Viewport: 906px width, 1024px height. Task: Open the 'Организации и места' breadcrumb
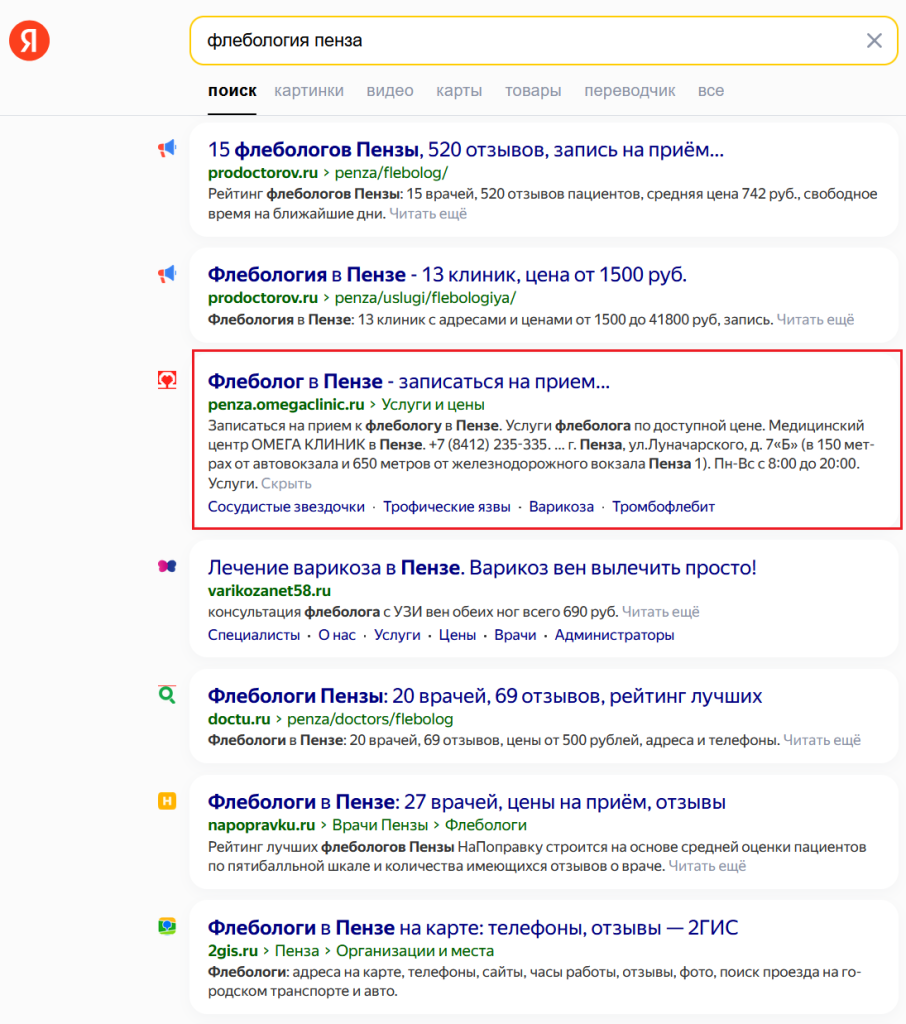click(415, 951)
